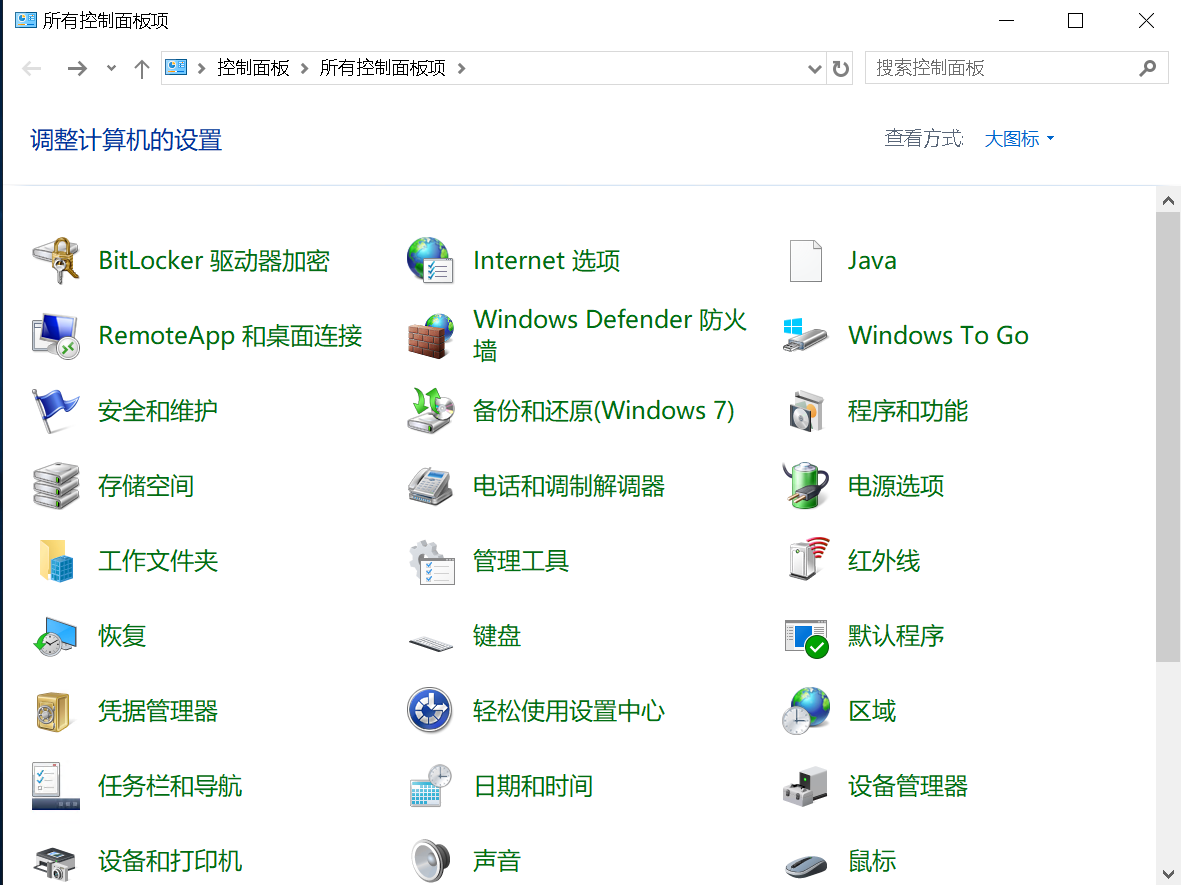Expand the address bar history dropdown
Image resolution: width=1181 pixels, height=885 pixels.
(x=814, y=69)
